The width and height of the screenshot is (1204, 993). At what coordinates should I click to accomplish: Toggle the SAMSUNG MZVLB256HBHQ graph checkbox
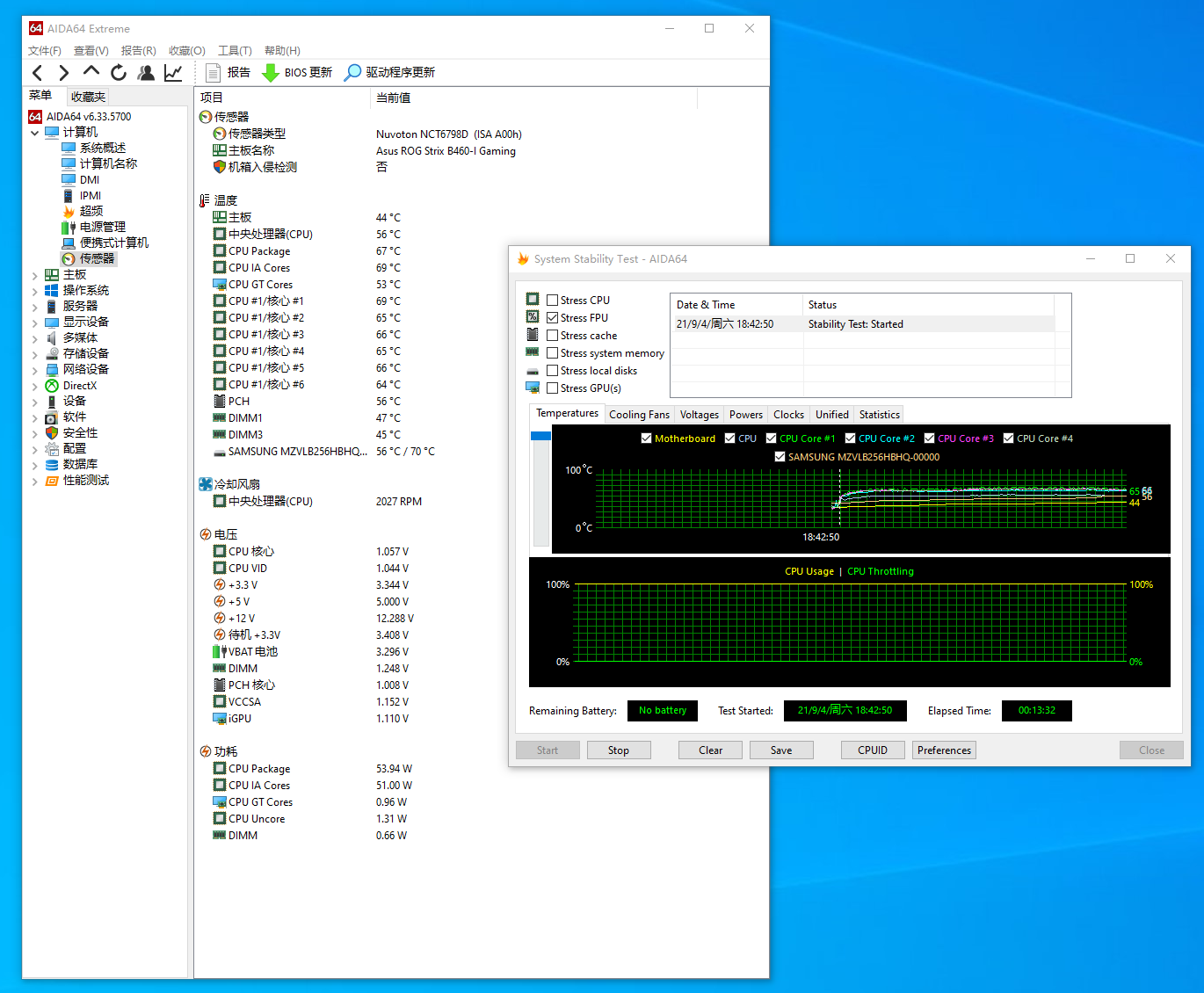point(780,456)
